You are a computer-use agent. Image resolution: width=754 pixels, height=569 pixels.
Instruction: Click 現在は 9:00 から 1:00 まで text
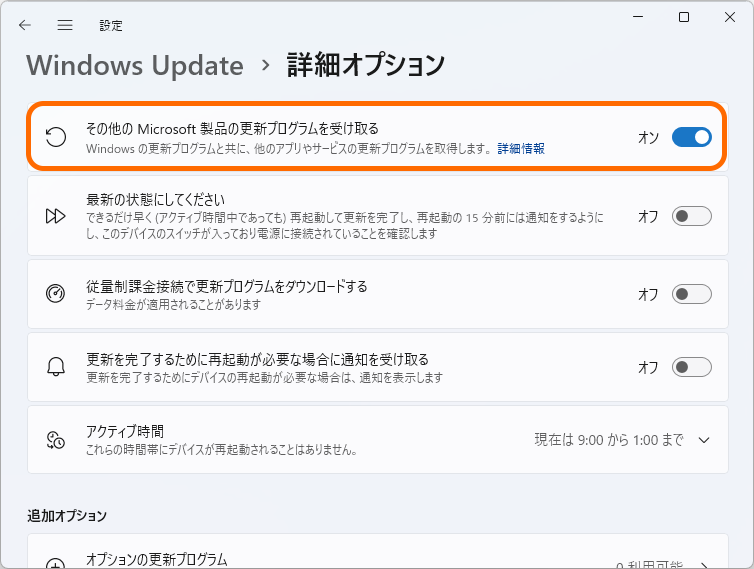(x=609, y=440)
